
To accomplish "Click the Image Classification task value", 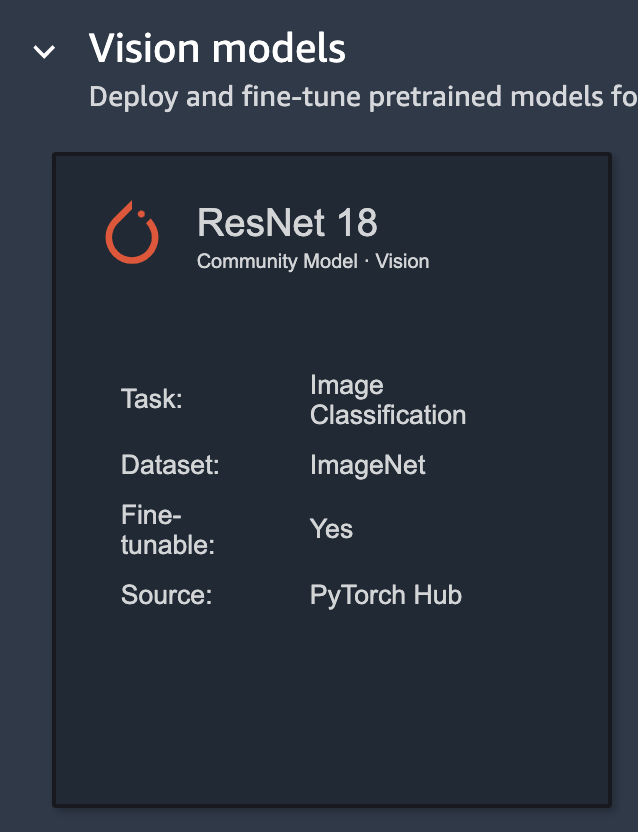I will coord(388,400).
